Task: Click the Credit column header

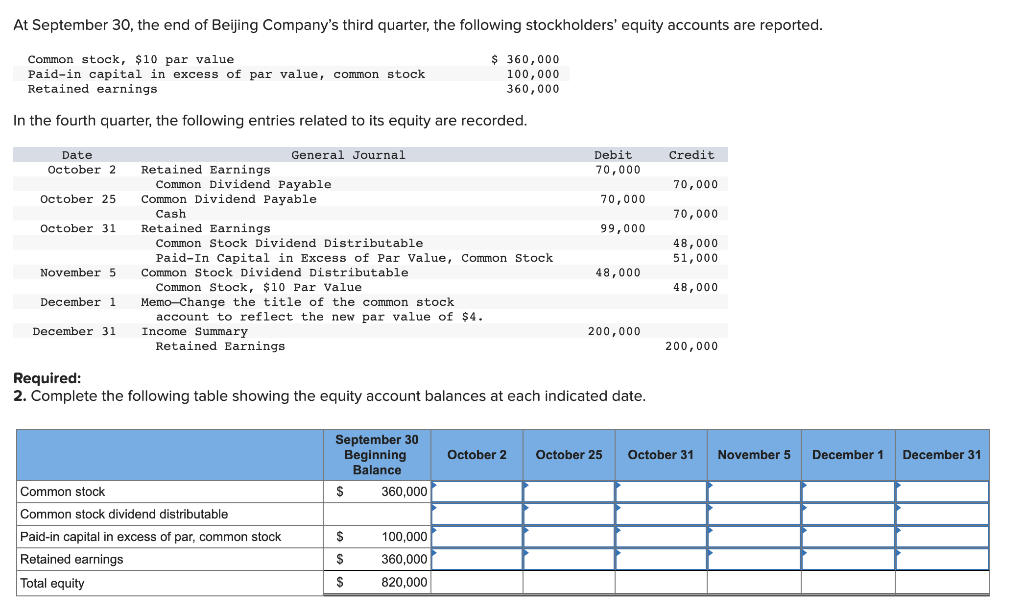Action: click(x=692, y=155)
